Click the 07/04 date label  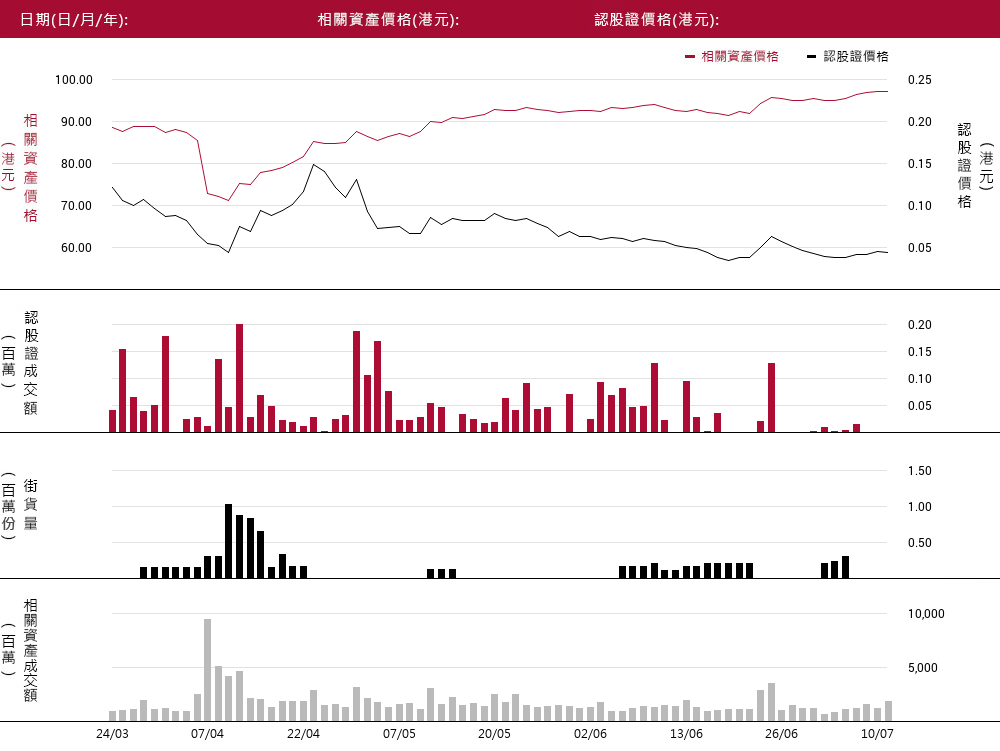[207, 734]
